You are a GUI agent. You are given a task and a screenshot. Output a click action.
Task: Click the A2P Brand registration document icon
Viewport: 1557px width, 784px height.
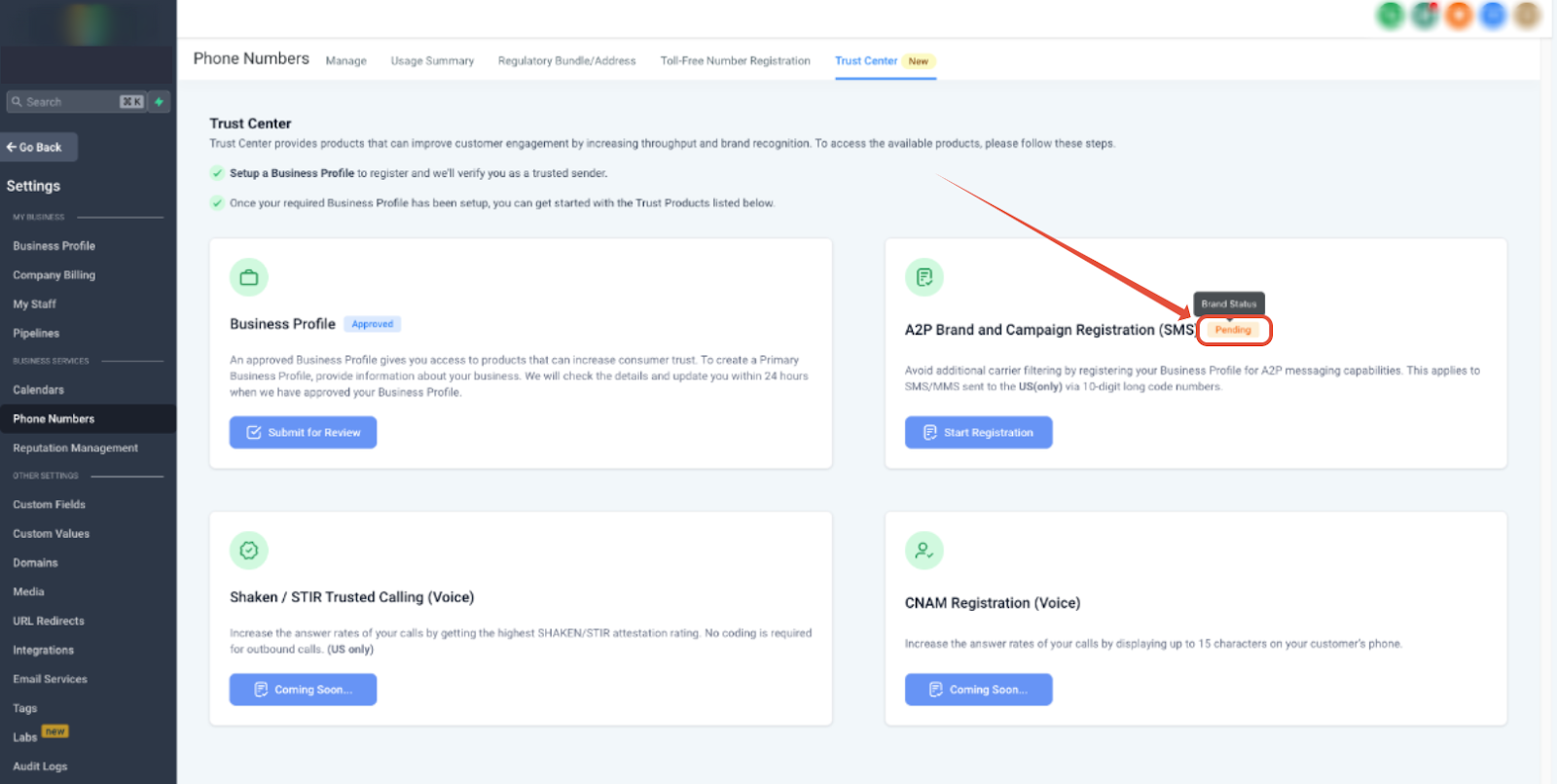click(923, 277)
